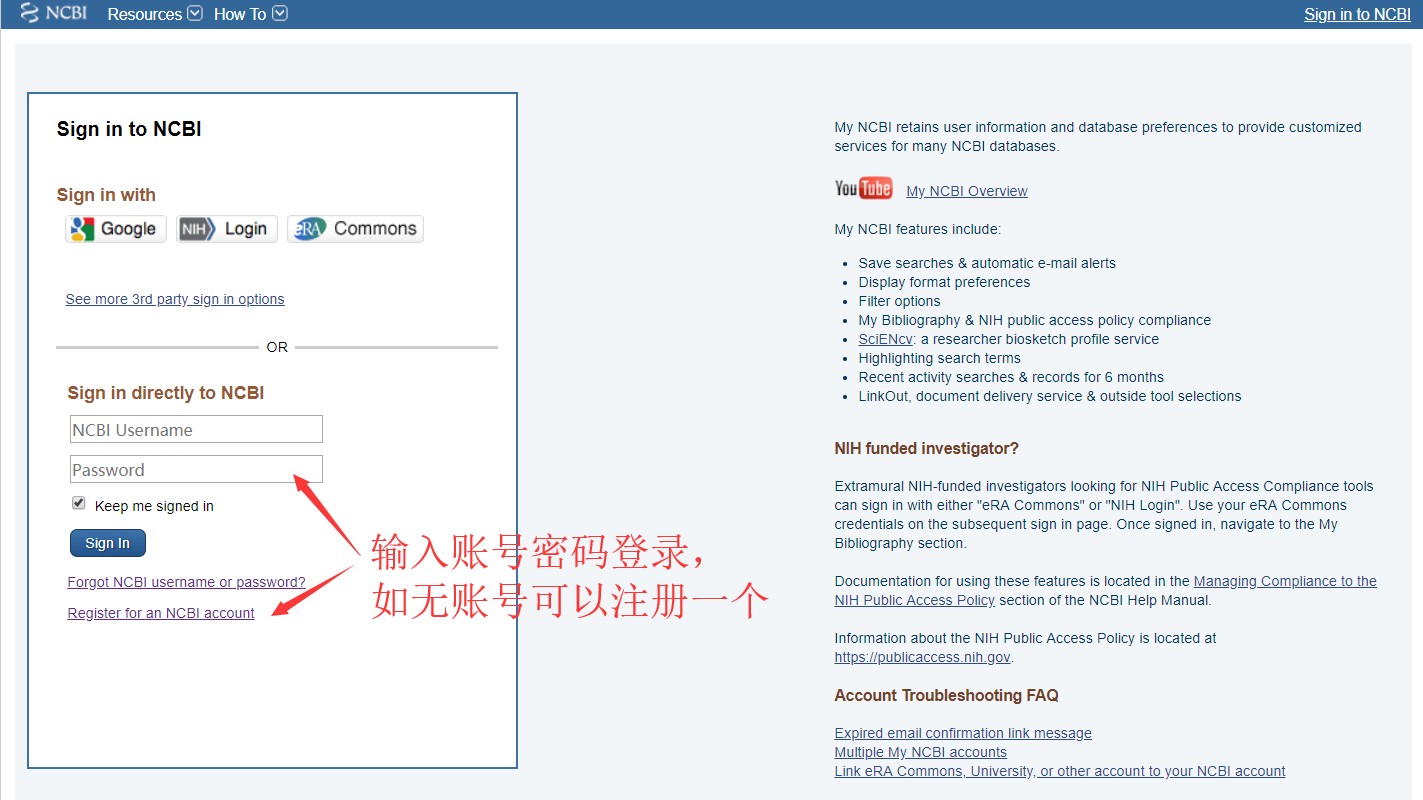Open My NCBI Overview link
The width and height of the screenshot is (1423, 800).
(967, 191)
